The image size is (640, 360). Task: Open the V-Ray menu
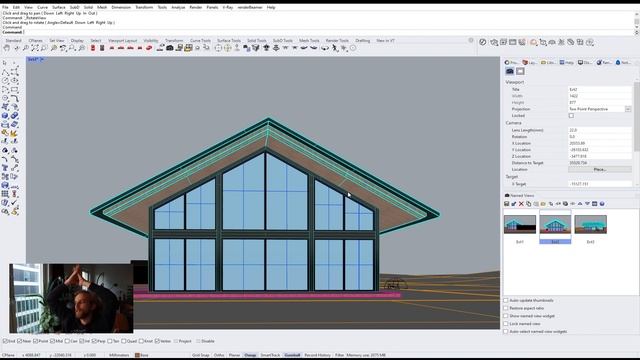pos(228,7)
